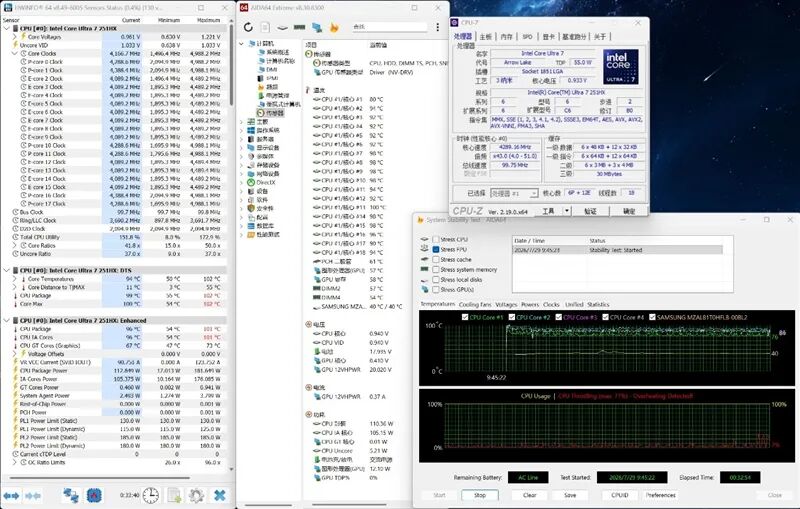Click the blue monitors icon in AIDA64 toolbar
This screenshot has width=800, height=509.
[317, 27]
